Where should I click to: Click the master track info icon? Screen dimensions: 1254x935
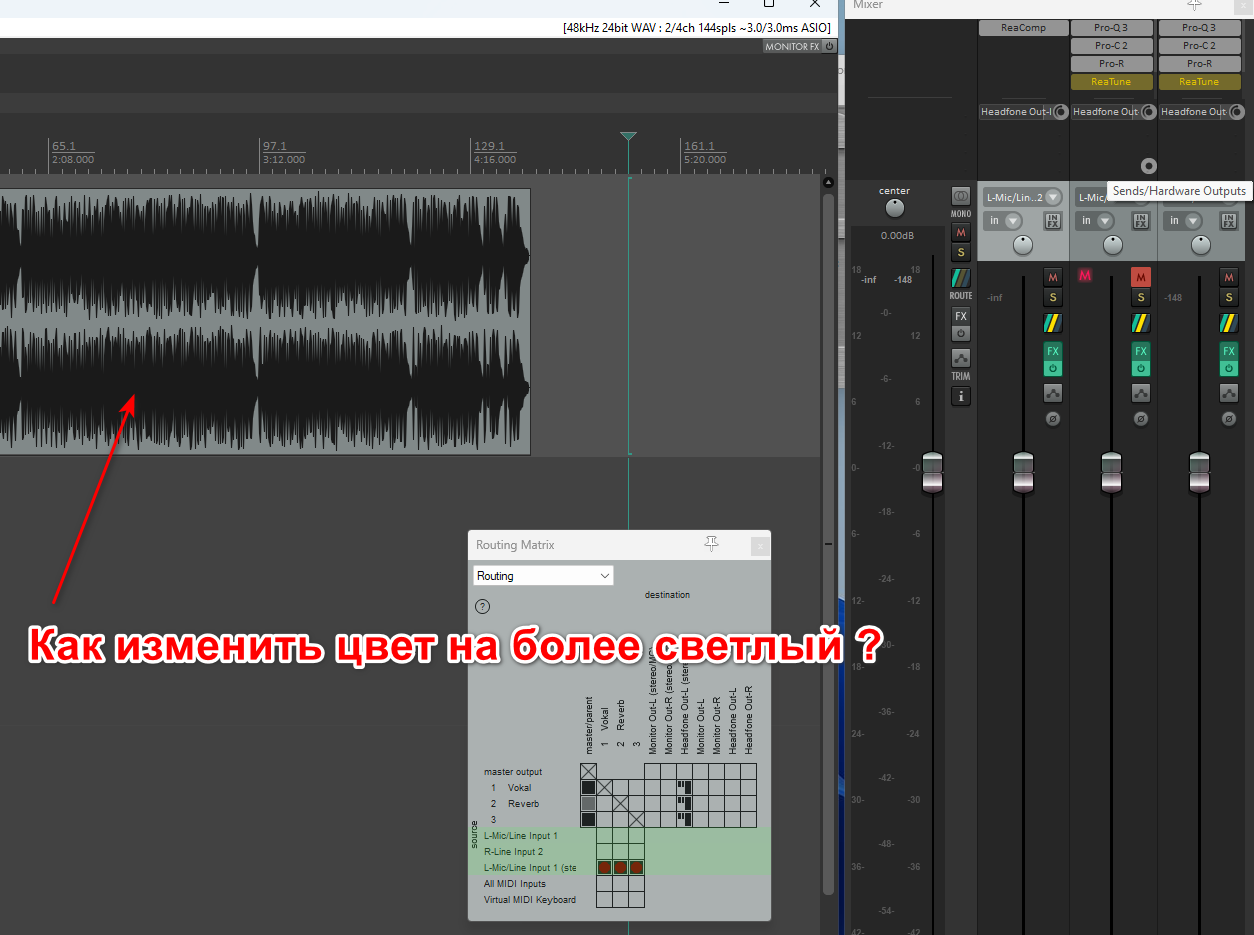[x=961, y=396]
